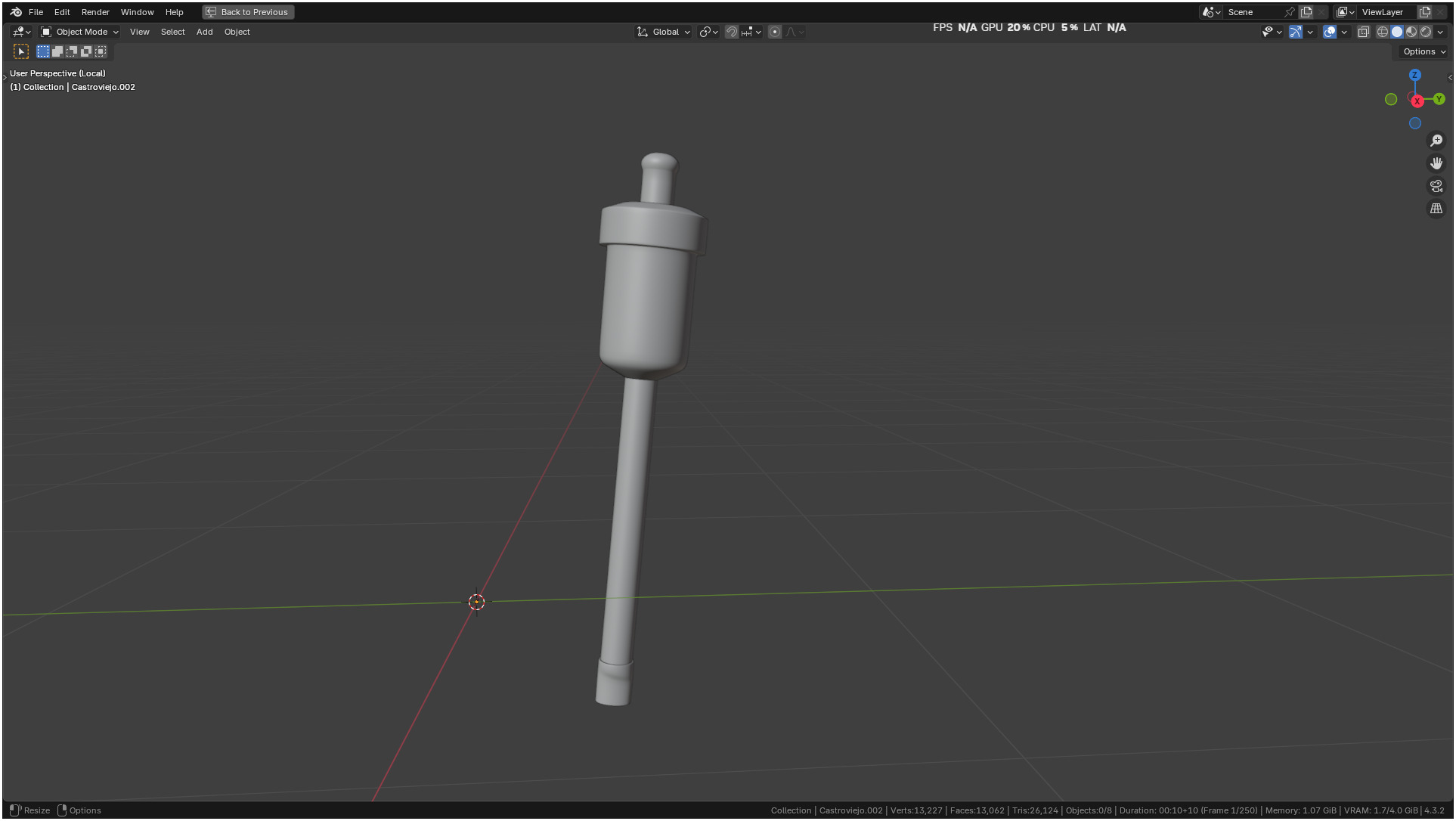Click the zoom view magnifier icon
Viewport: 1456px width, 821px height.
1436,141
